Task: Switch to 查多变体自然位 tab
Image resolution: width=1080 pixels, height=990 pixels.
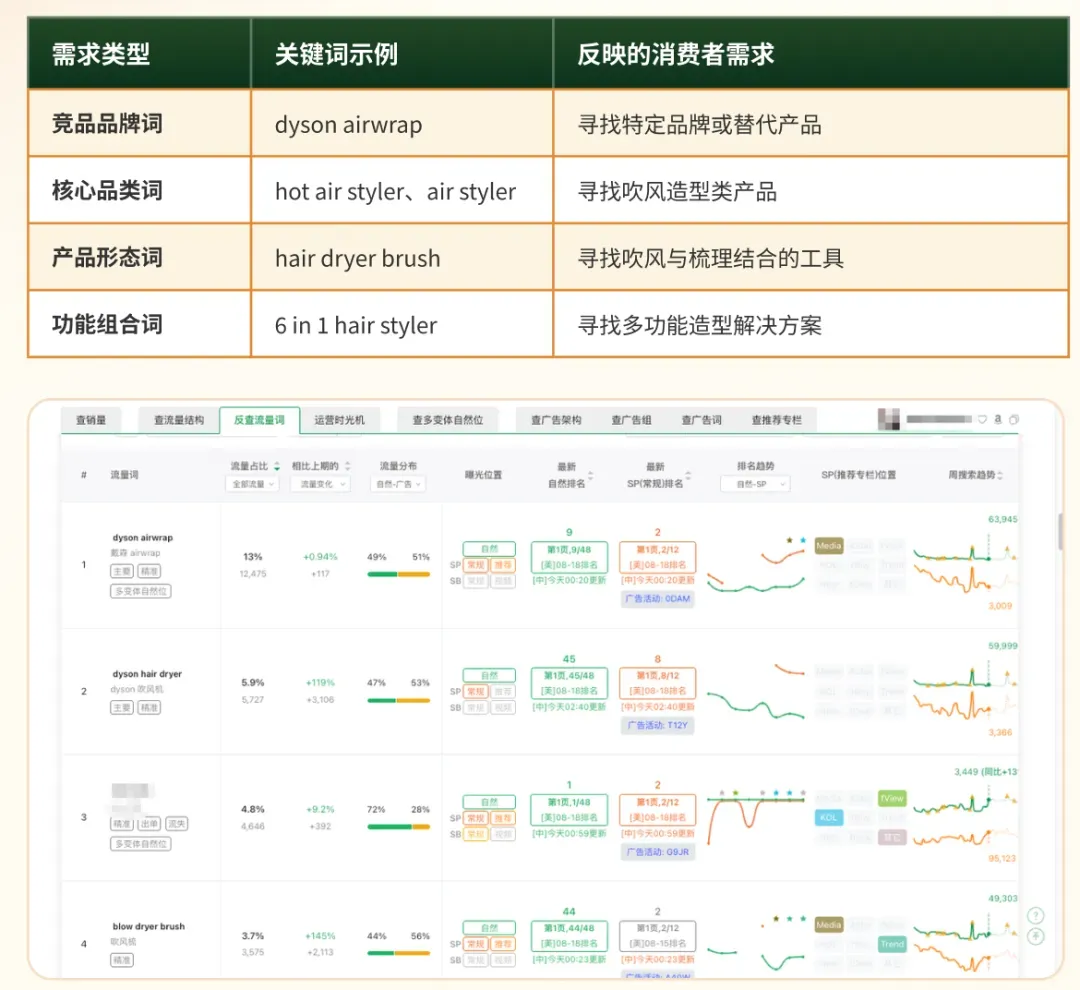Action: click(448, 420)
